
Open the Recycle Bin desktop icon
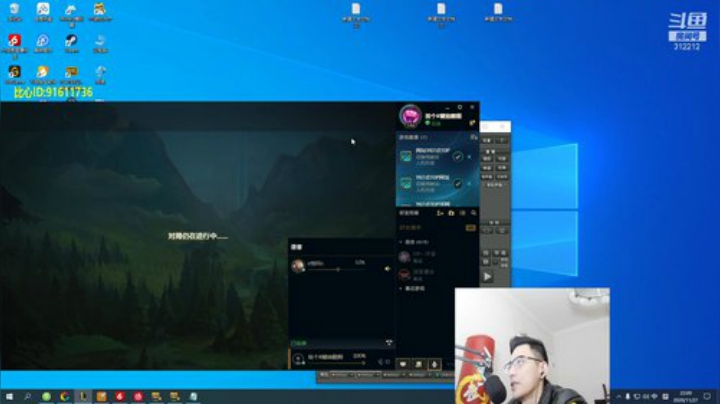tap(14, 12)
